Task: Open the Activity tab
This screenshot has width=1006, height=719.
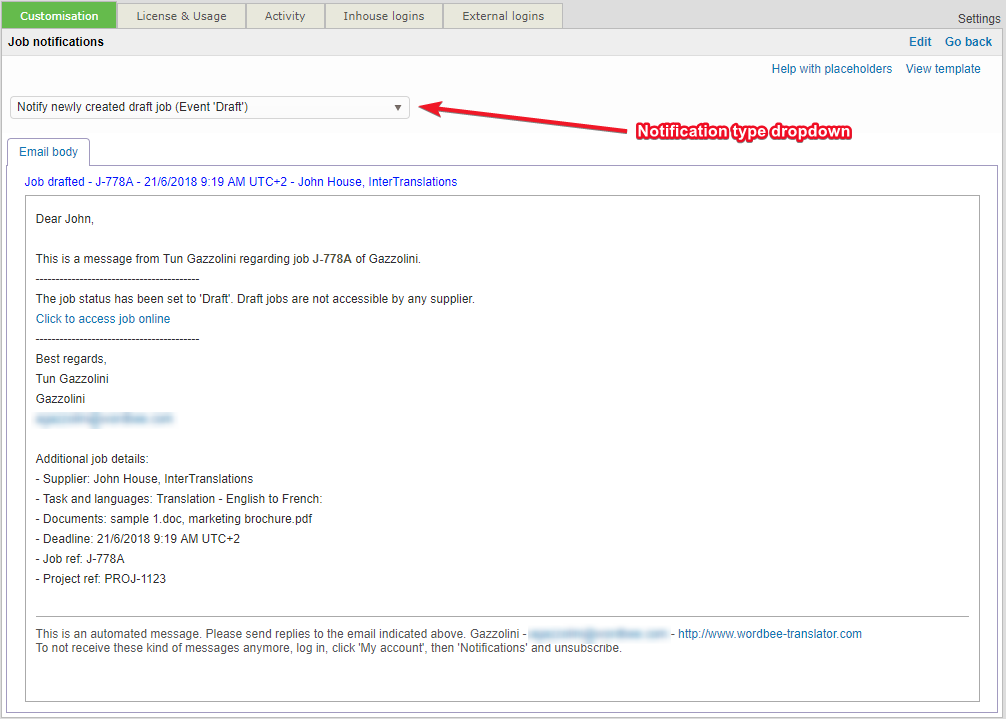Action: tap(285, 15)
